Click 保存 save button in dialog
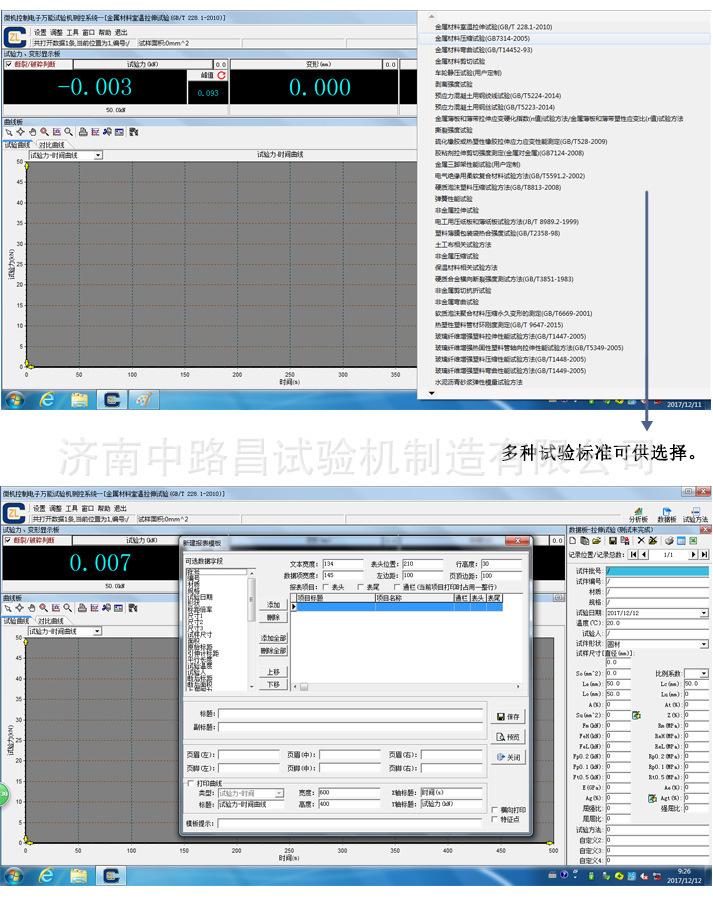The height and width of the screenshot is (899, 713). point(508,717)
